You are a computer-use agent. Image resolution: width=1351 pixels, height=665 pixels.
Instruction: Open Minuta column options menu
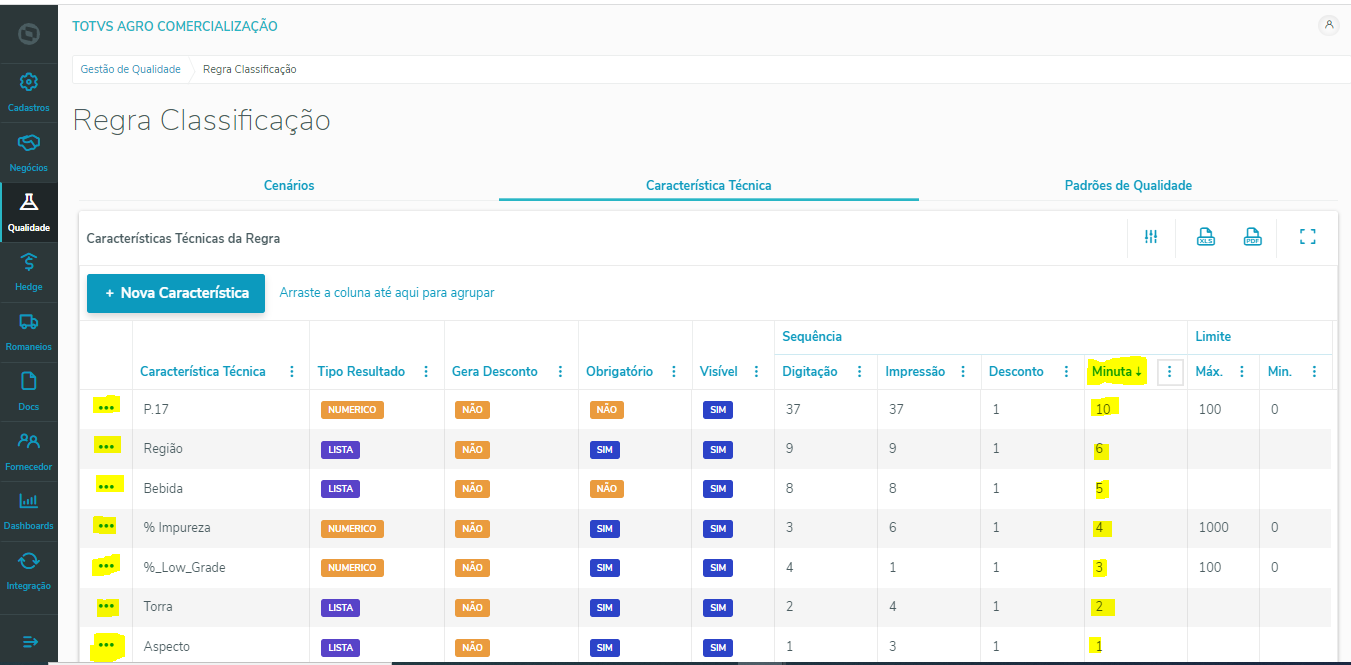1170,372
